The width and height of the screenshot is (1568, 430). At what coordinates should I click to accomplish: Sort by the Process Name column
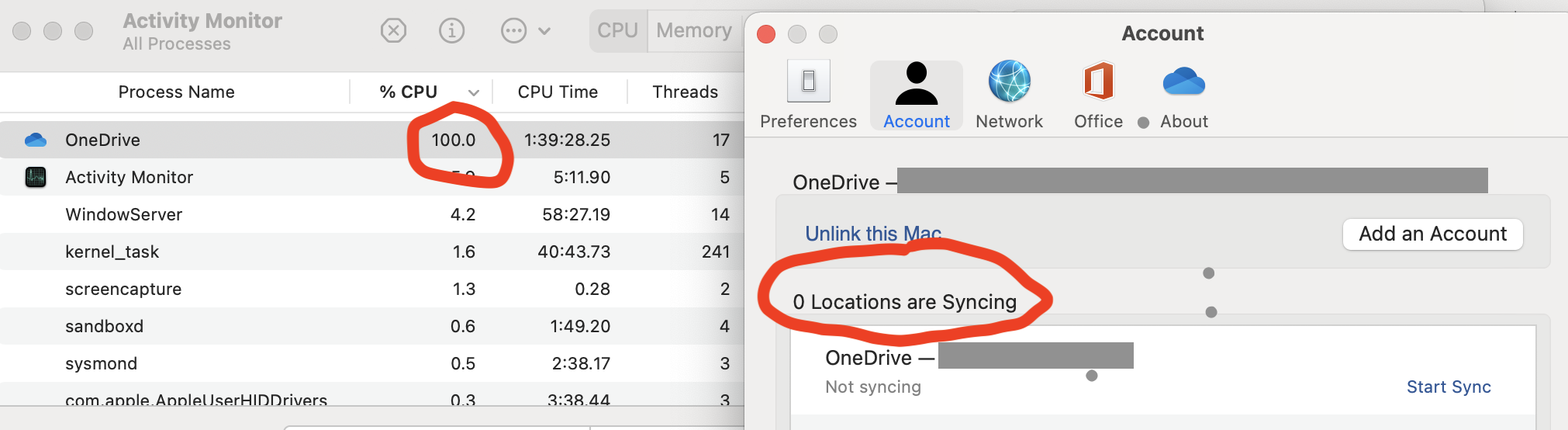[176, 92]
